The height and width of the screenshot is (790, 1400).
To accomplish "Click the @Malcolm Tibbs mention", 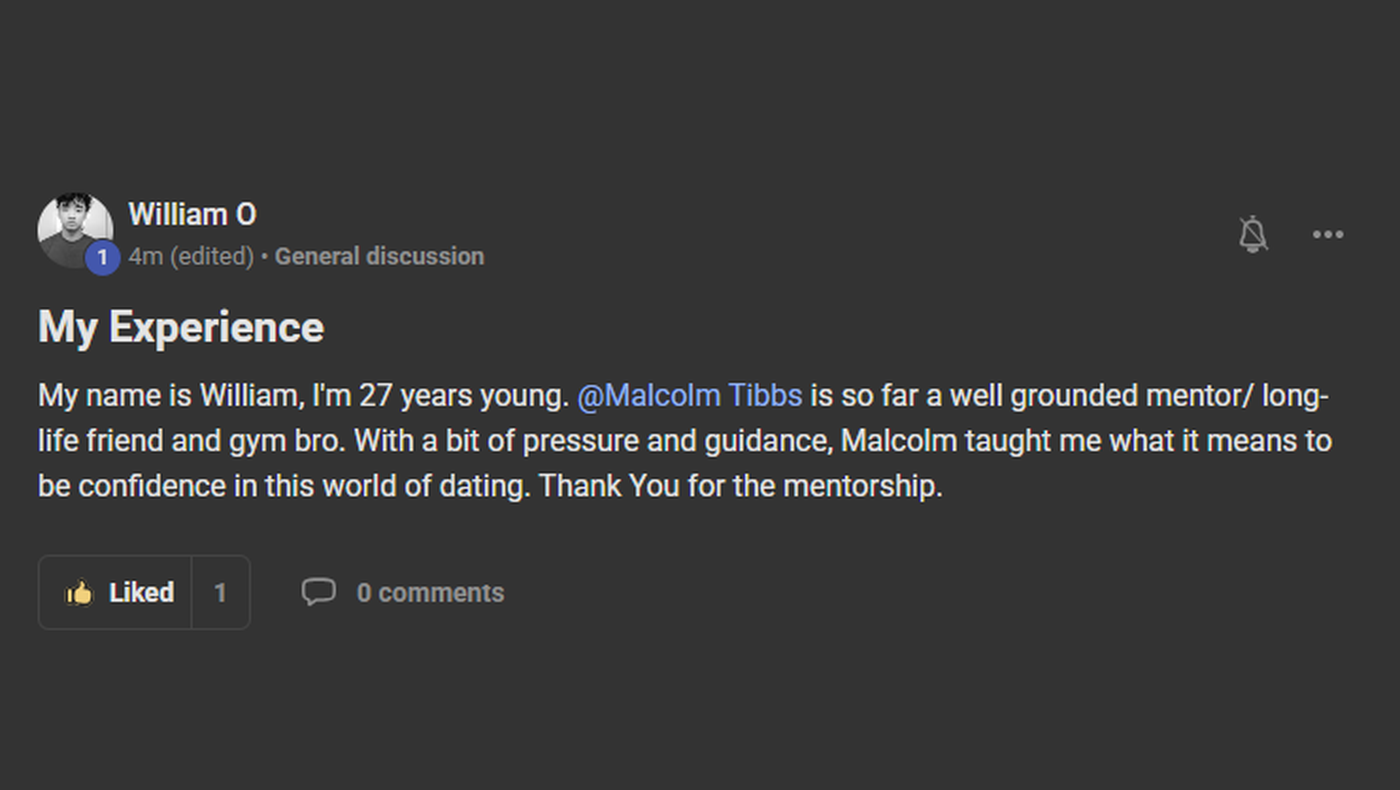I will click(690, 396).
